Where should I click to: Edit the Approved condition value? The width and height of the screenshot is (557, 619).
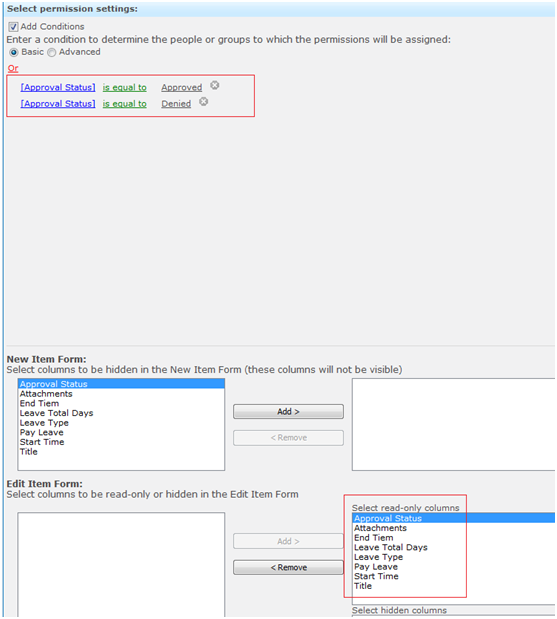click(x=182, y=87)
